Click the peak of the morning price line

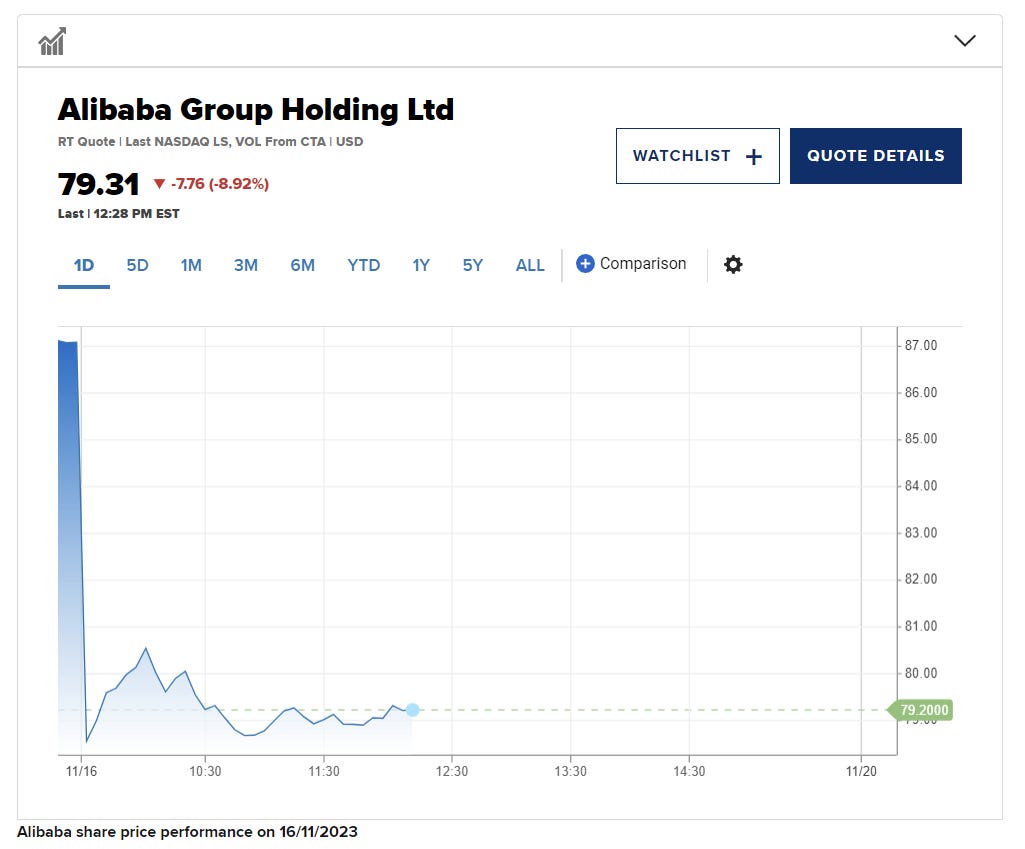pyautogui.click(x=146, y=648)
